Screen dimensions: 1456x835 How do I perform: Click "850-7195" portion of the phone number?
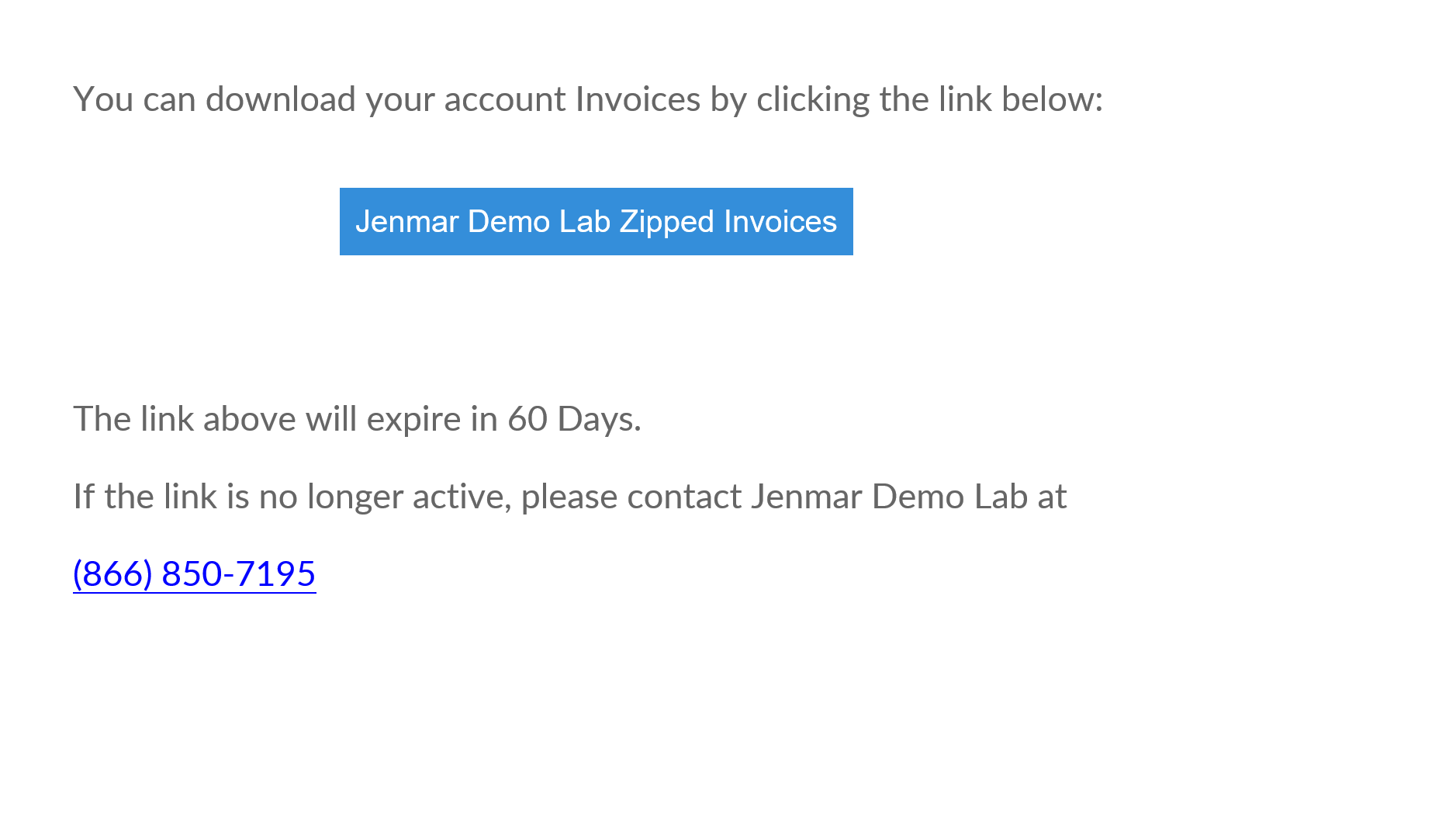(x=239, y=574)
